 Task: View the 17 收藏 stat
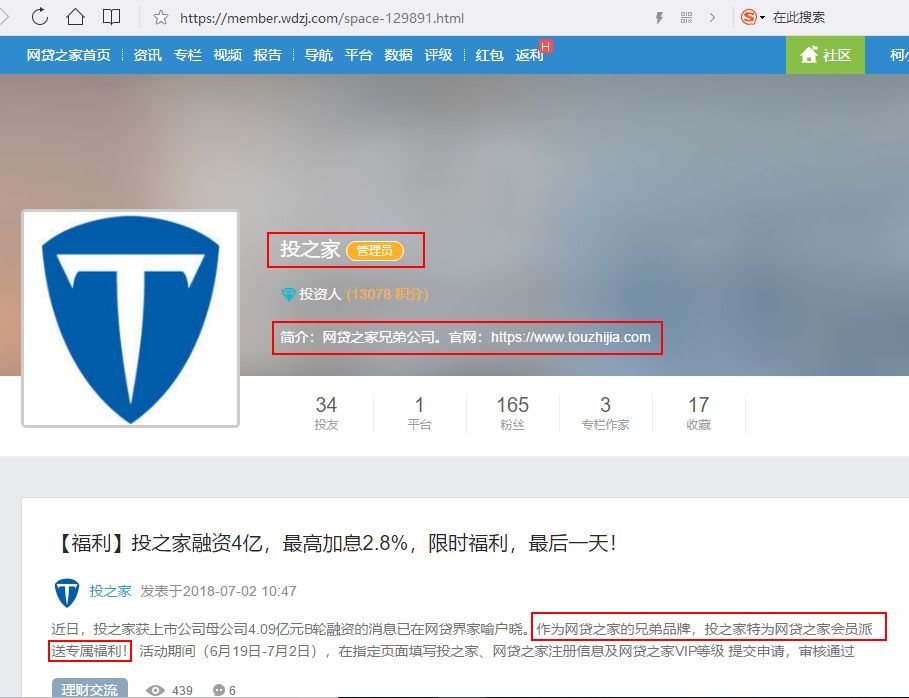699,412
